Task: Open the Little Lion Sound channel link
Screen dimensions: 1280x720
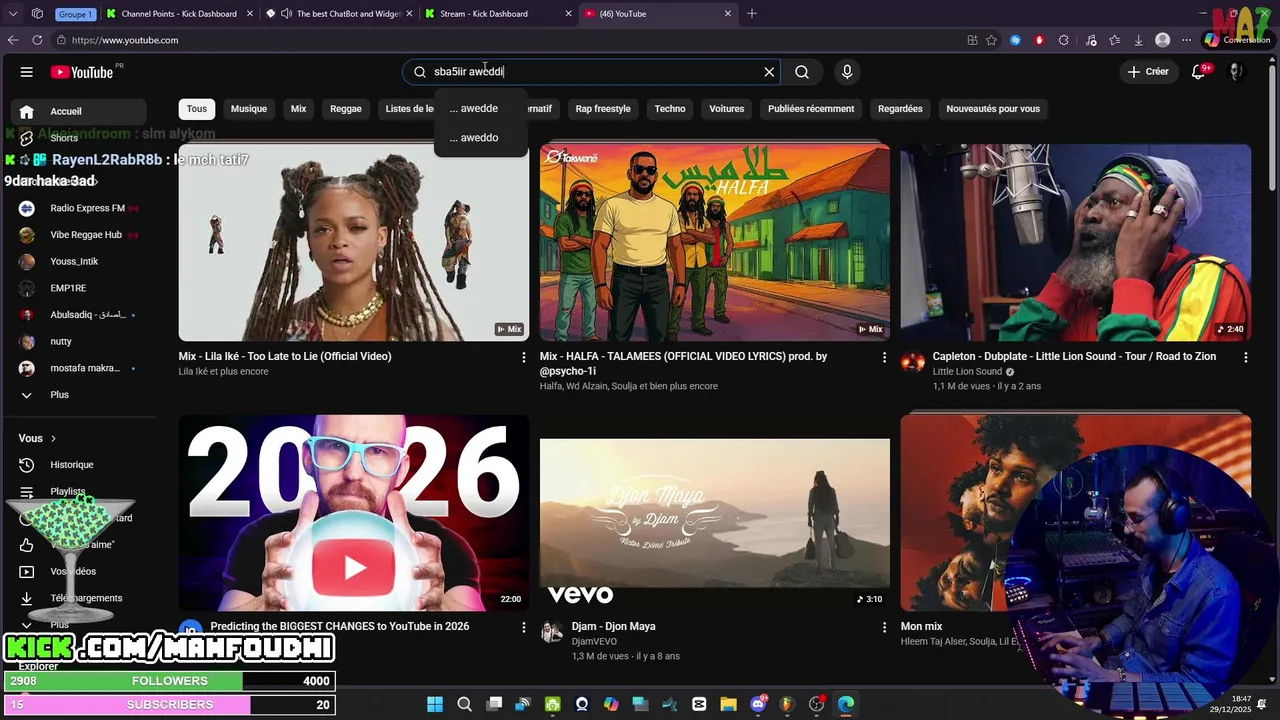Action: coord(967,372)
